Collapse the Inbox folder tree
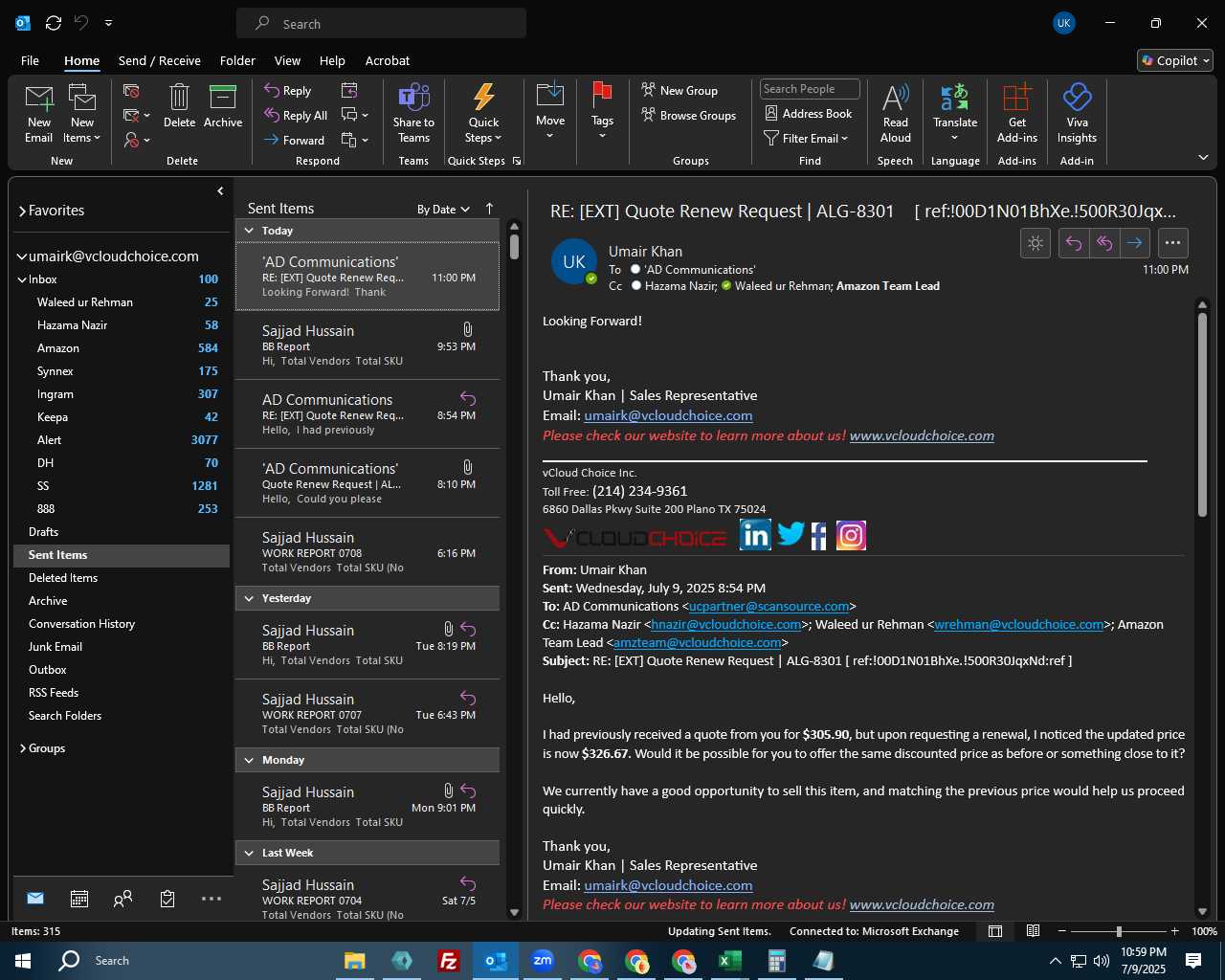 coord(22,279)
